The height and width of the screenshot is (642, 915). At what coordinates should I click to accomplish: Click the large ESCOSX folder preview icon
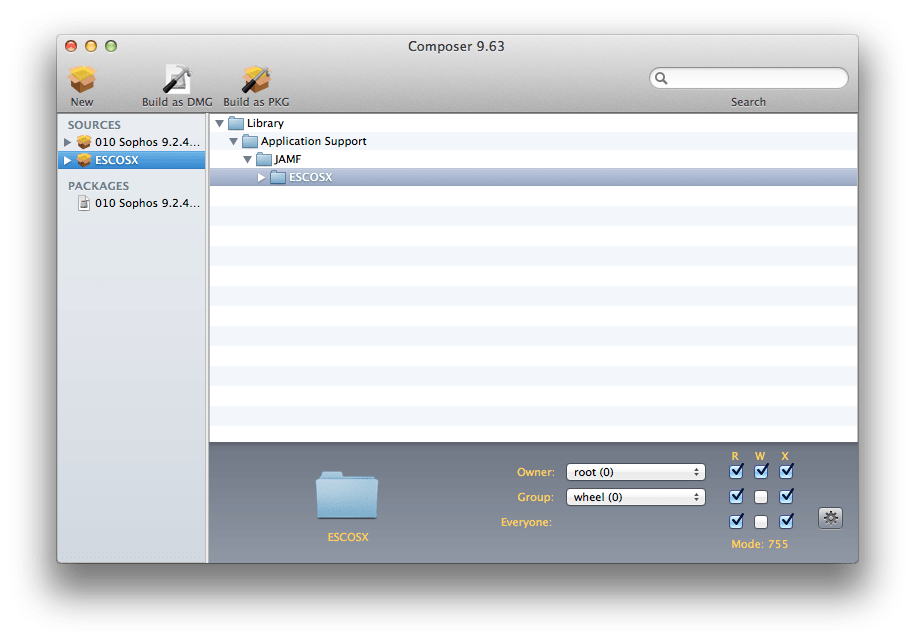point(347,495)
